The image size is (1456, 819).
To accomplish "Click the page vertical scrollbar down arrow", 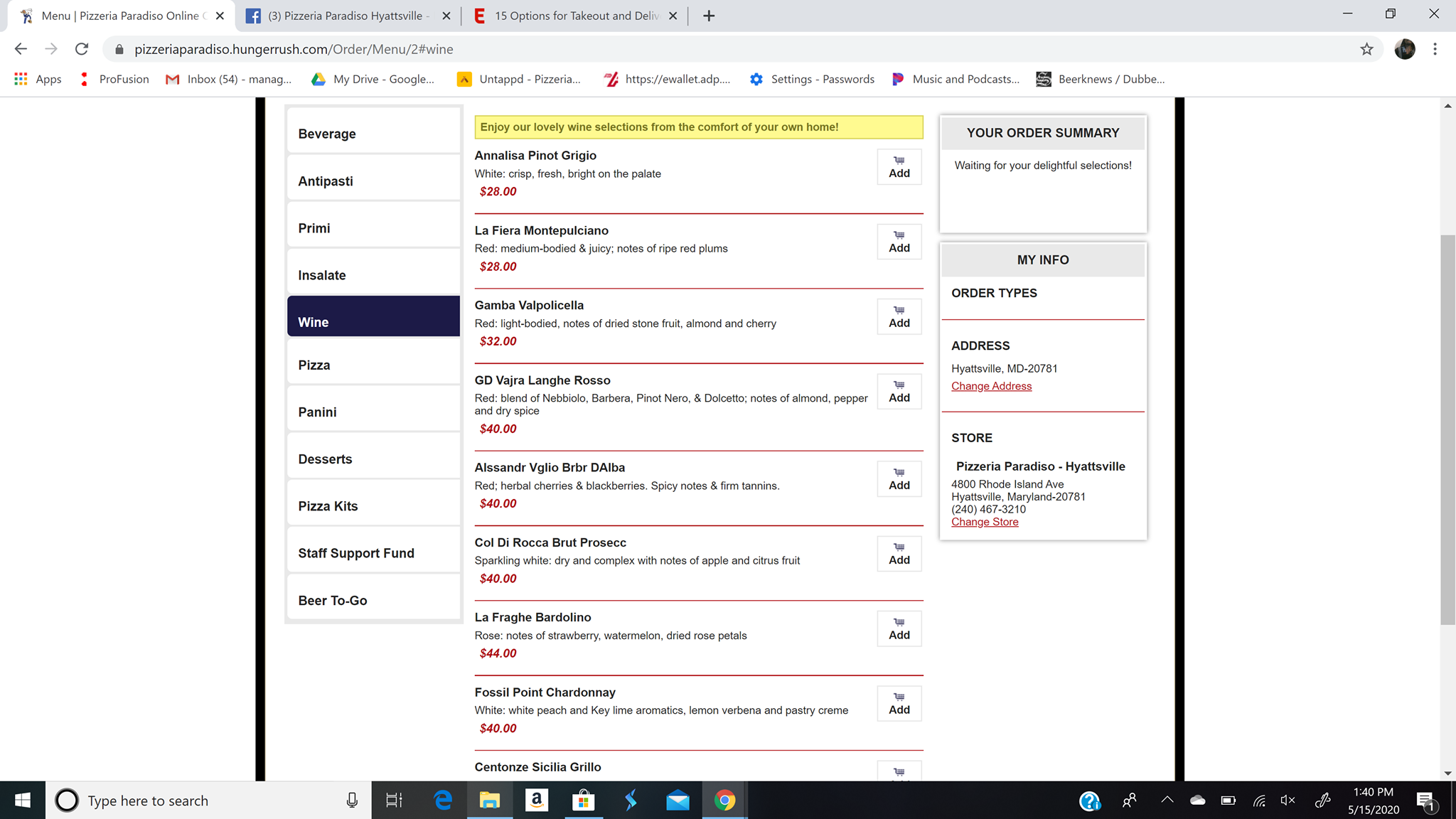I will point(1447,773).
